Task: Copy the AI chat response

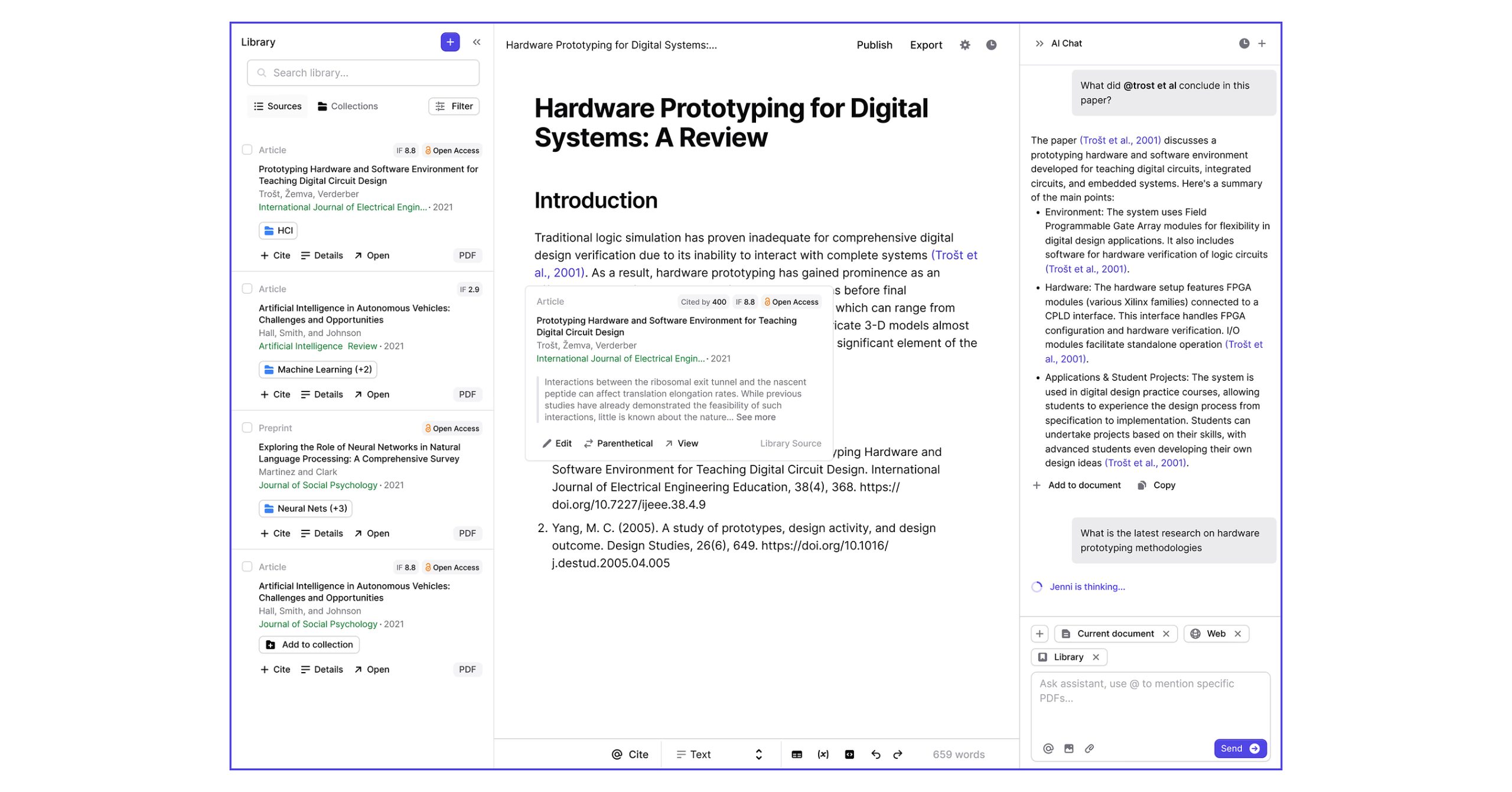Action: (x=1156, y=485)
